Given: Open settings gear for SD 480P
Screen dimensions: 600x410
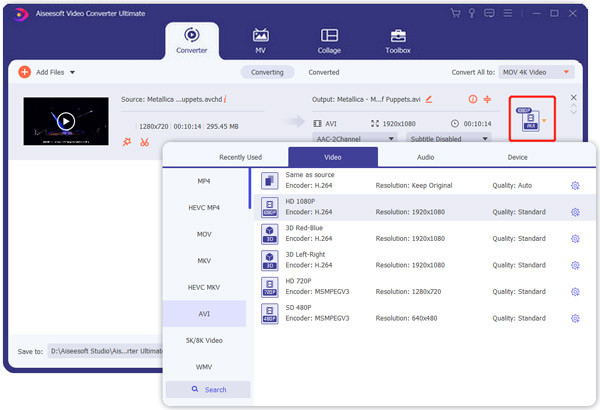Looking at the screenshot, I should [575, 318].
